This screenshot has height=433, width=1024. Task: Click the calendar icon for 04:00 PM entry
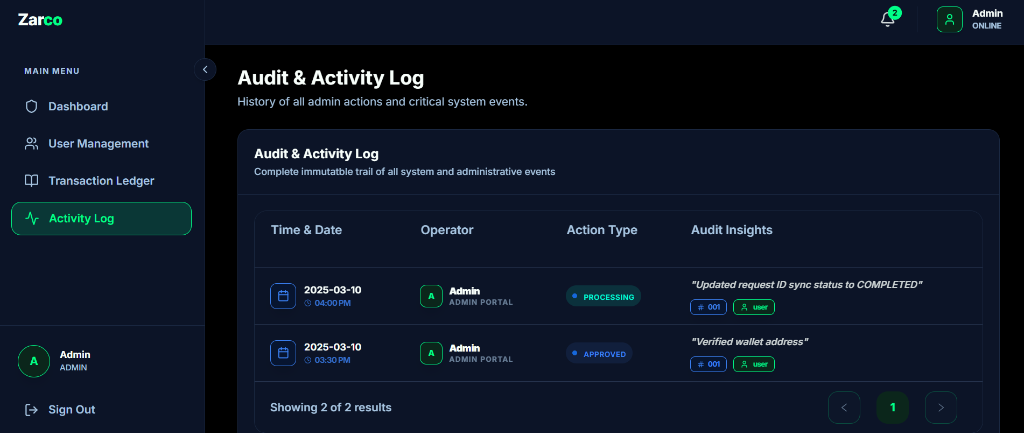click(x=283, y=296)
